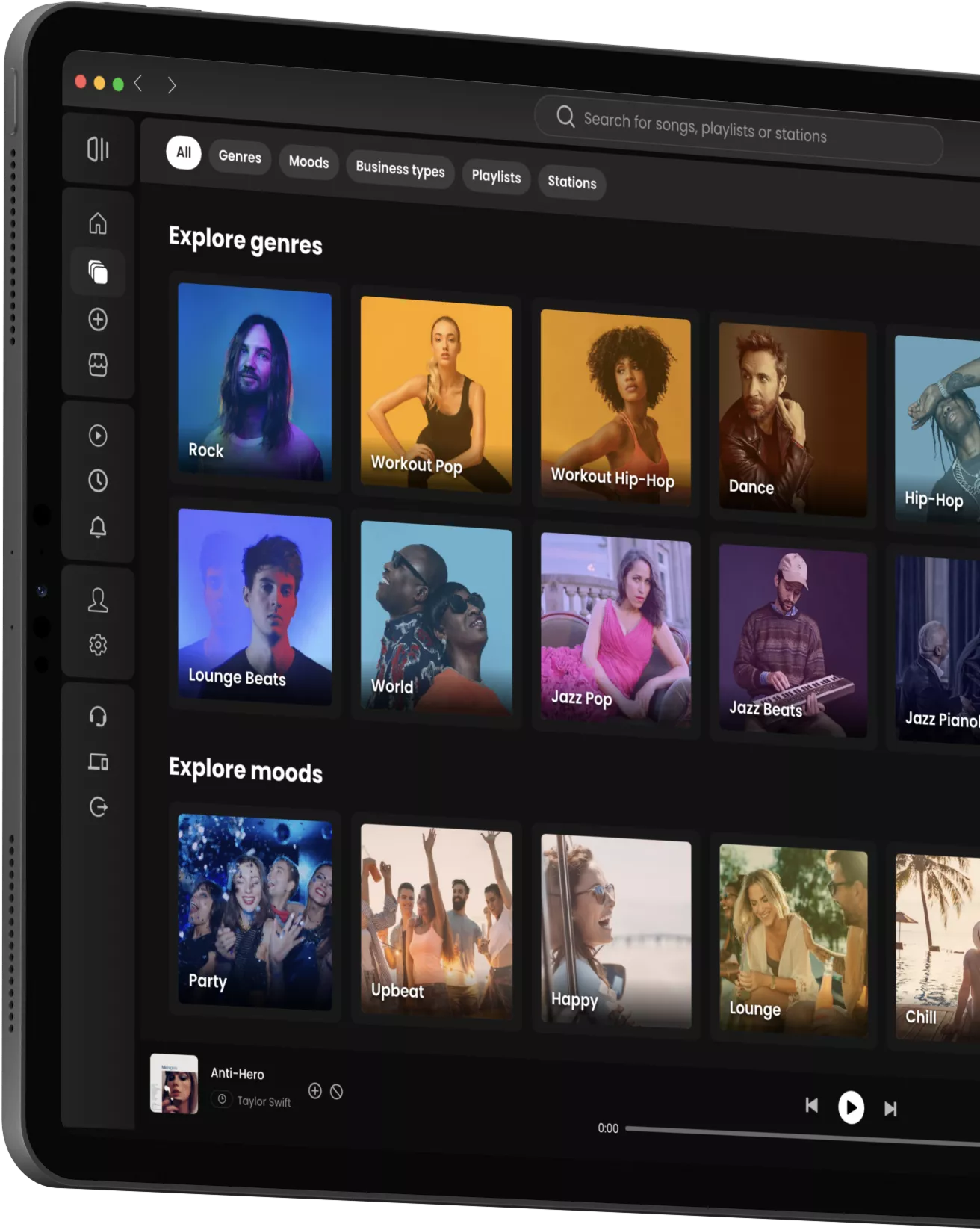980x1230 pixels.
Task: Open the sidebar clock history icon
Action: point(98,480)
